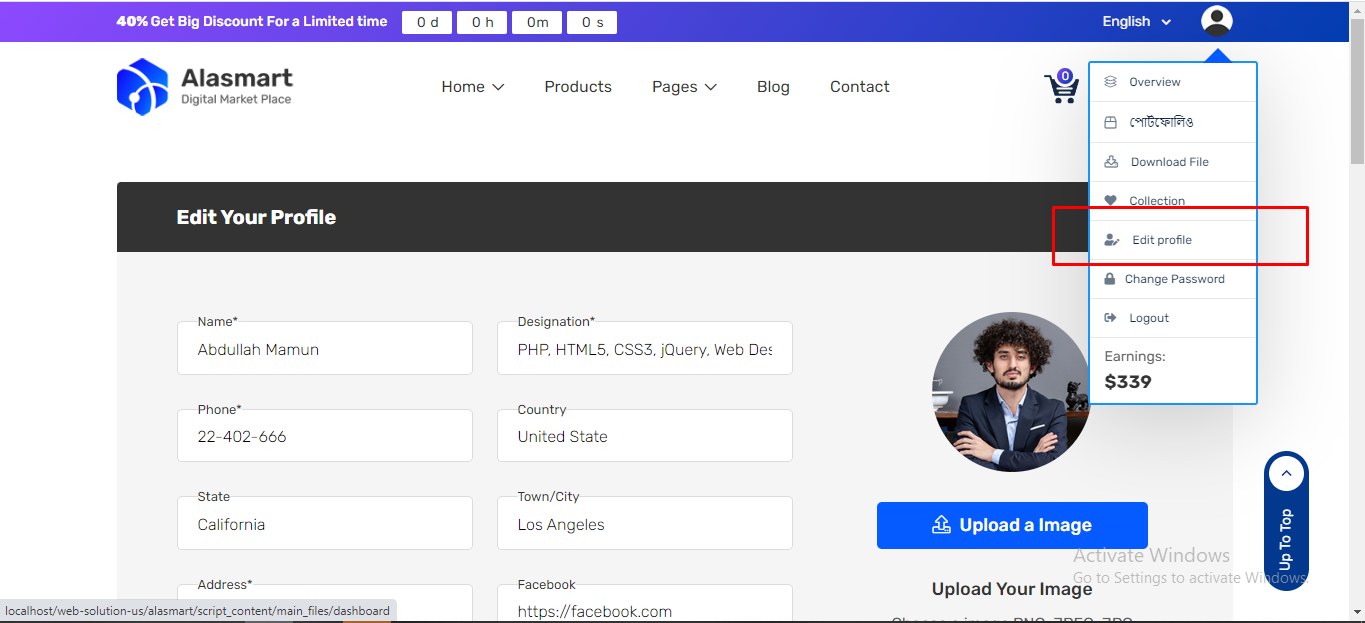Click the Overview layers icon in menu
This screenshot has width=1365, height=623.
click(1110, 82)
